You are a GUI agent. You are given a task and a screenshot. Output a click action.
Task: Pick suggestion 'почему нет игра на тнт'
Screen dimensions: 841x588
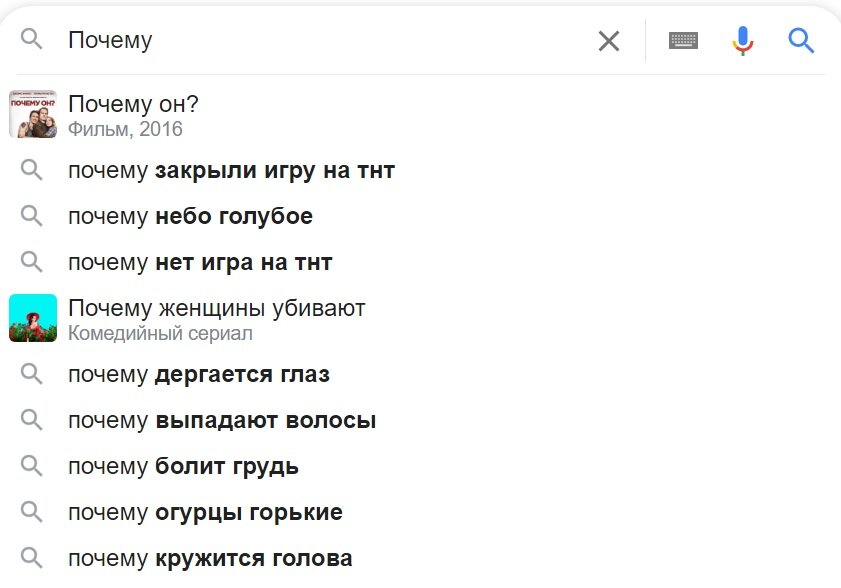(x=200, y=263)
